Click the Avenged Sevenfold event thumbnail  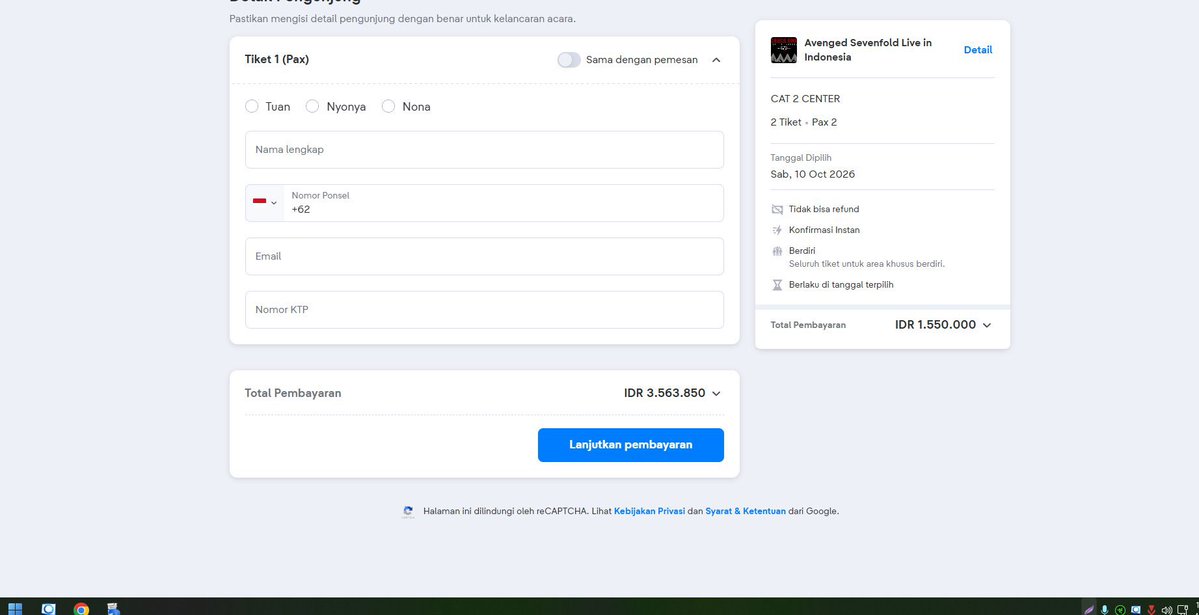point(784,50)
